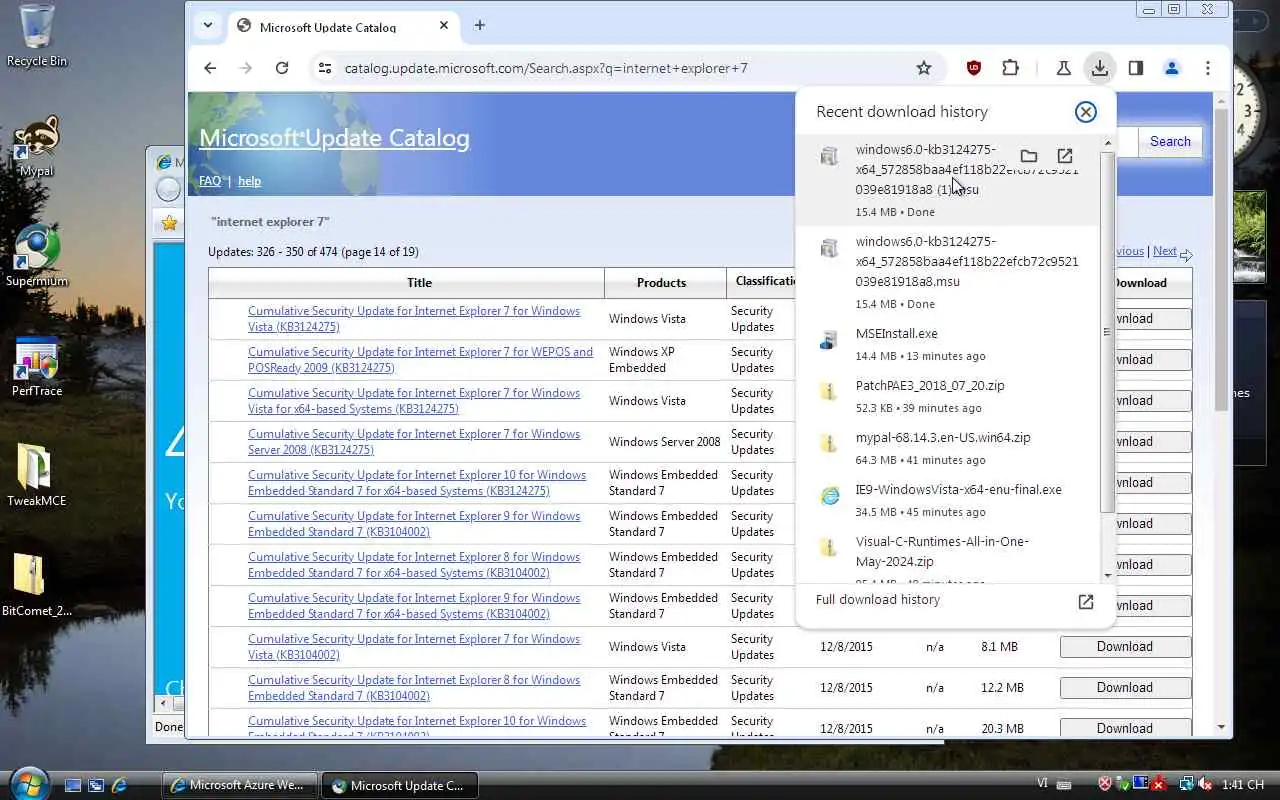Open the browser three-dot menu
The image size is (1280, 800).
pyautogui.click(x=1208, y=68)
